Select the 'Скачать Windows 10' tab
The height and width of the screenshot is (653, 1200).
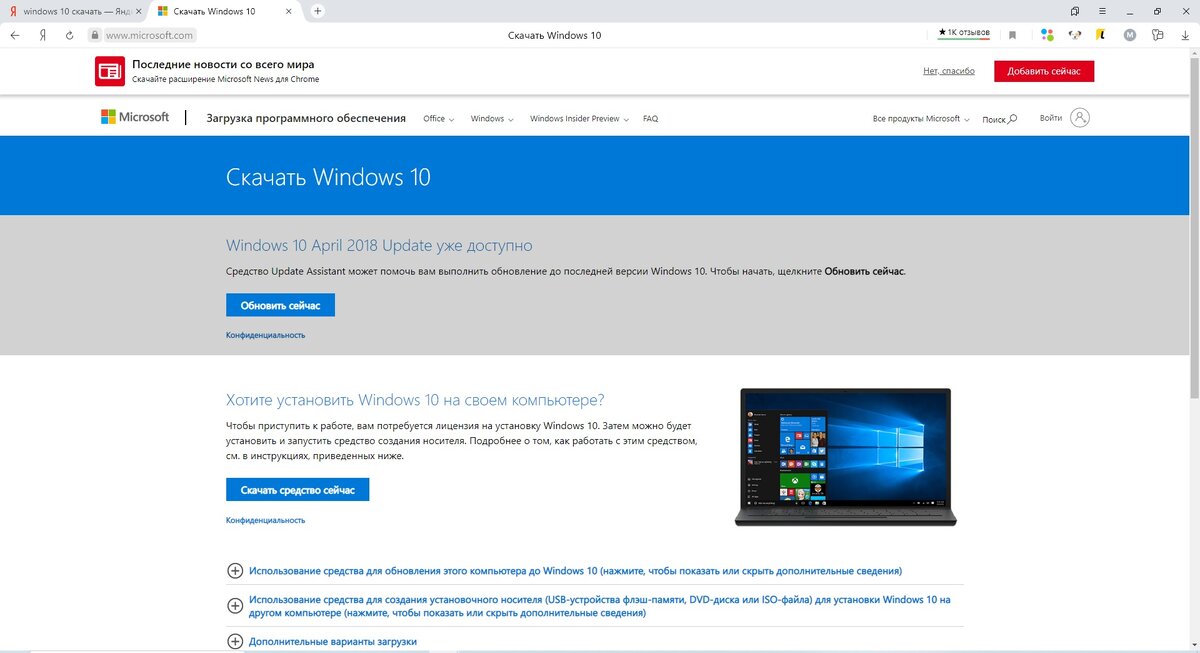(225, 11)
